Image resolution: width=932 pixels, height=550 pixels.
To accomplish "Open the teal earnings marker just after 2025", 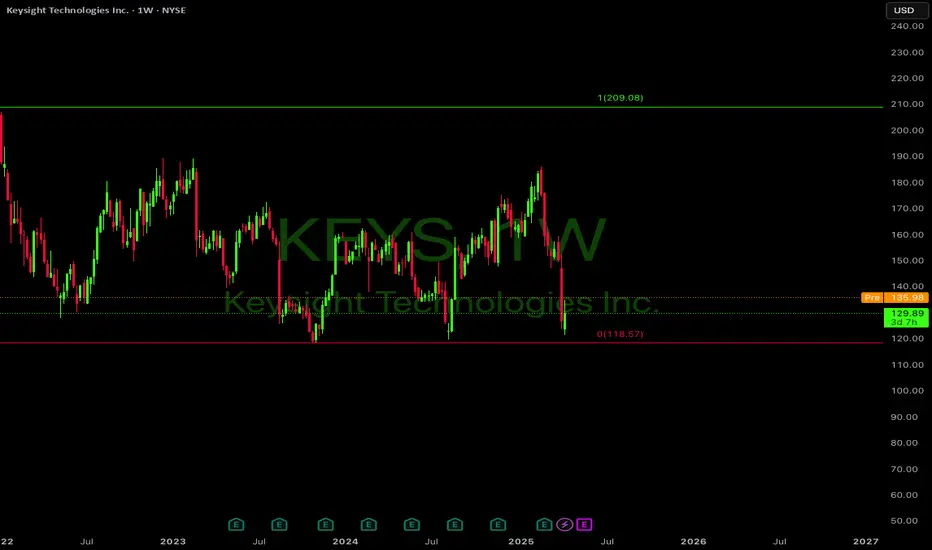I will tap(544, 524).
